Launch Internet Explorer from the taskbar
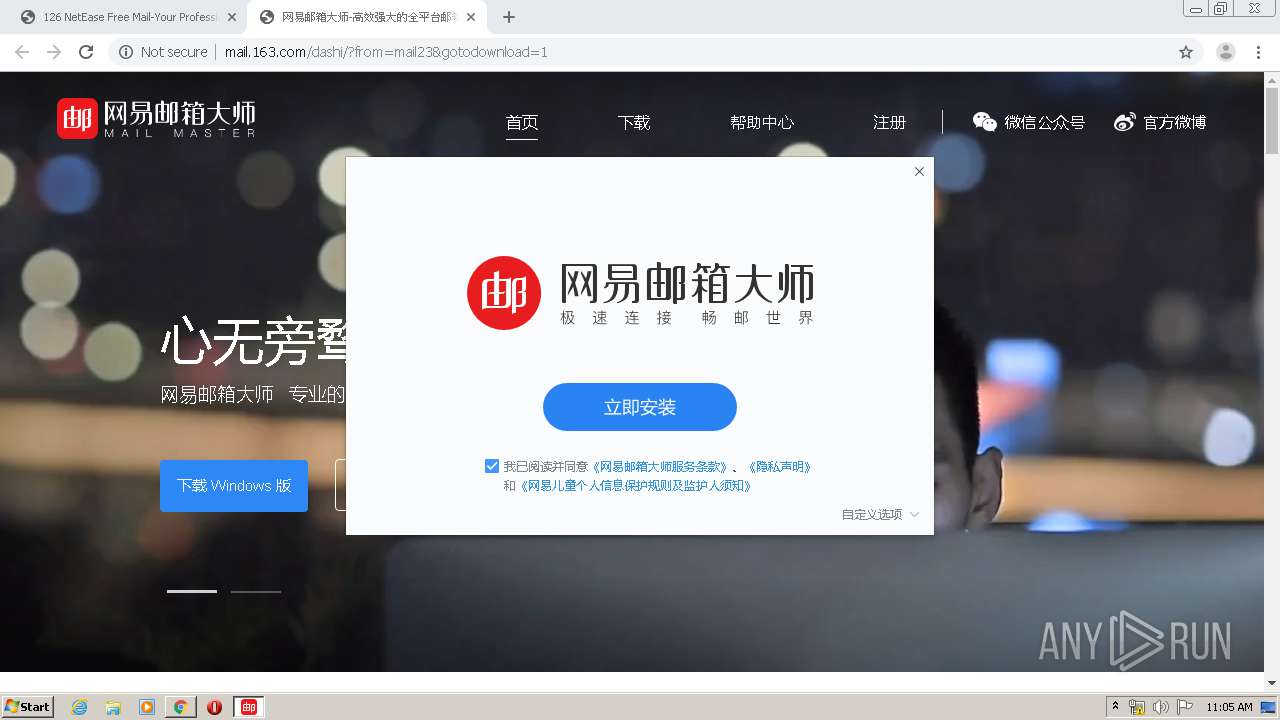Image resolution: width=1280 pixels, height=720 pixels. (x=80, y=707)
